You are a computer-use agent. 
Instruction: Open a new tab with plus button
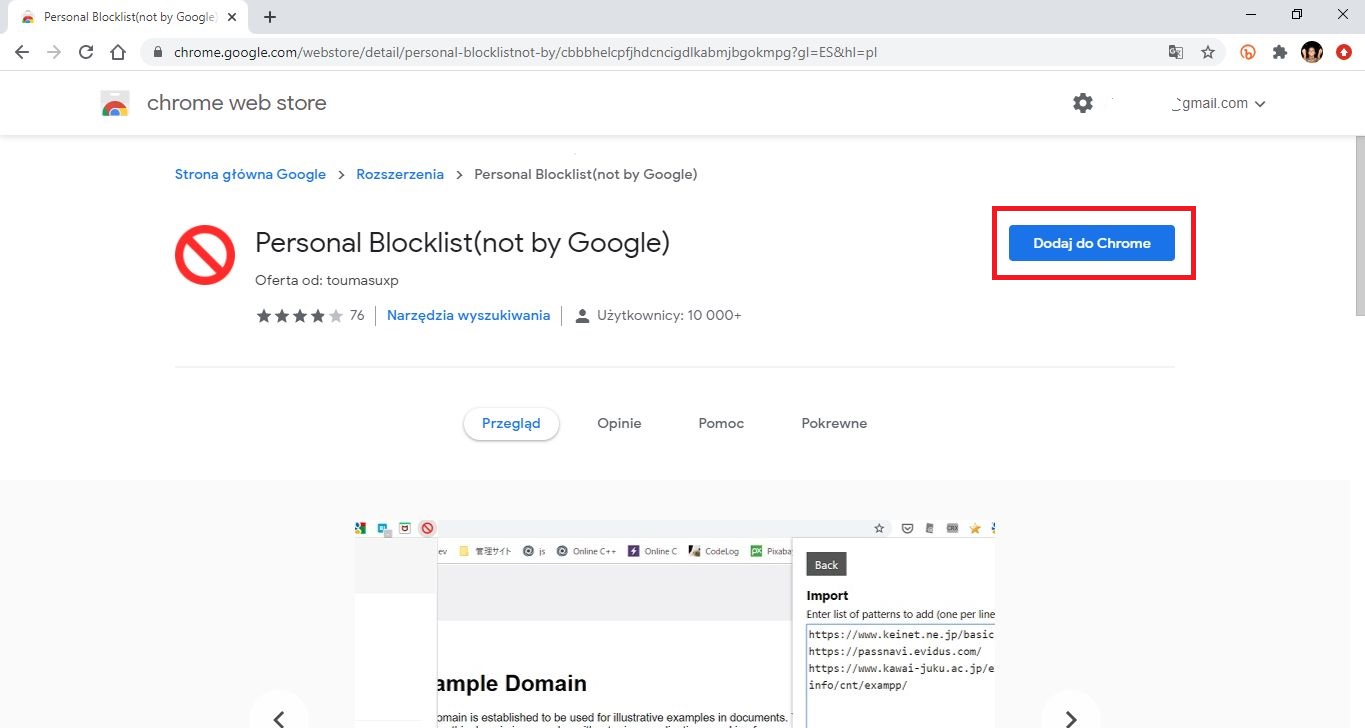pyautogui.click(x=270, y=17)
